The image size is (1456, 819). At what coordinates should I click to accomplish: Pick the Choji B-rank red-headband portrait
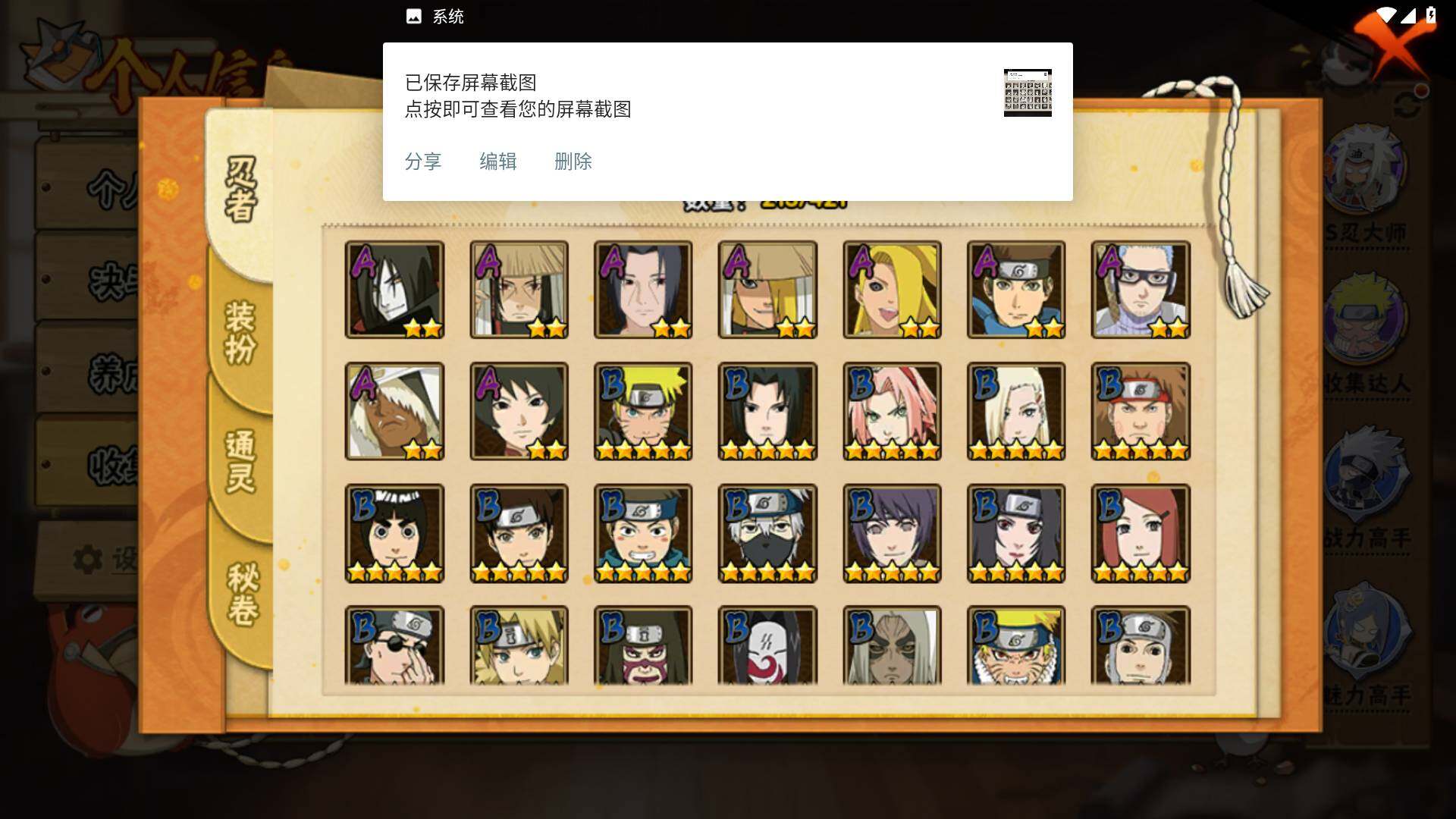click(x=1141, y=412)
